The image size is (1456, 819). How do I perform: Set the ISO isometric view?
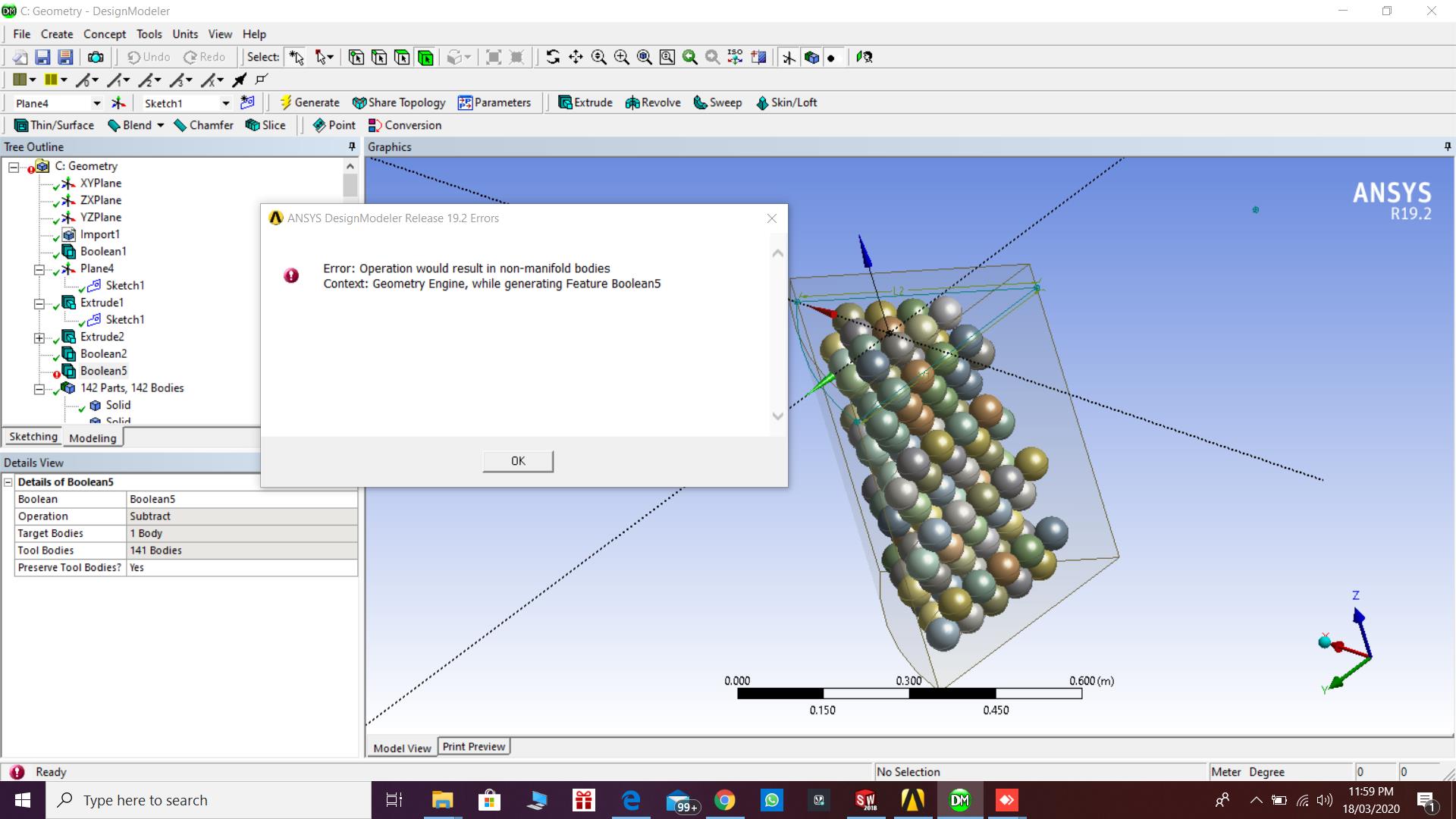[x=735, y=57]
